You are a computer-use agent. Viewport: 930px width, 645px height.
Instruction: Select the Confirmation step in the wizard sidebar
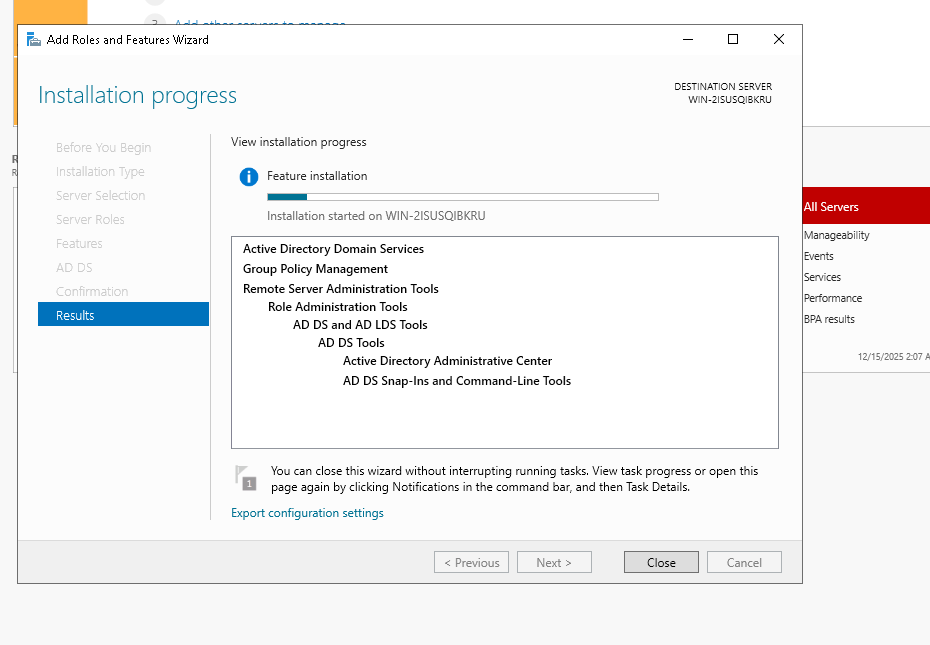tap(92, 291)
